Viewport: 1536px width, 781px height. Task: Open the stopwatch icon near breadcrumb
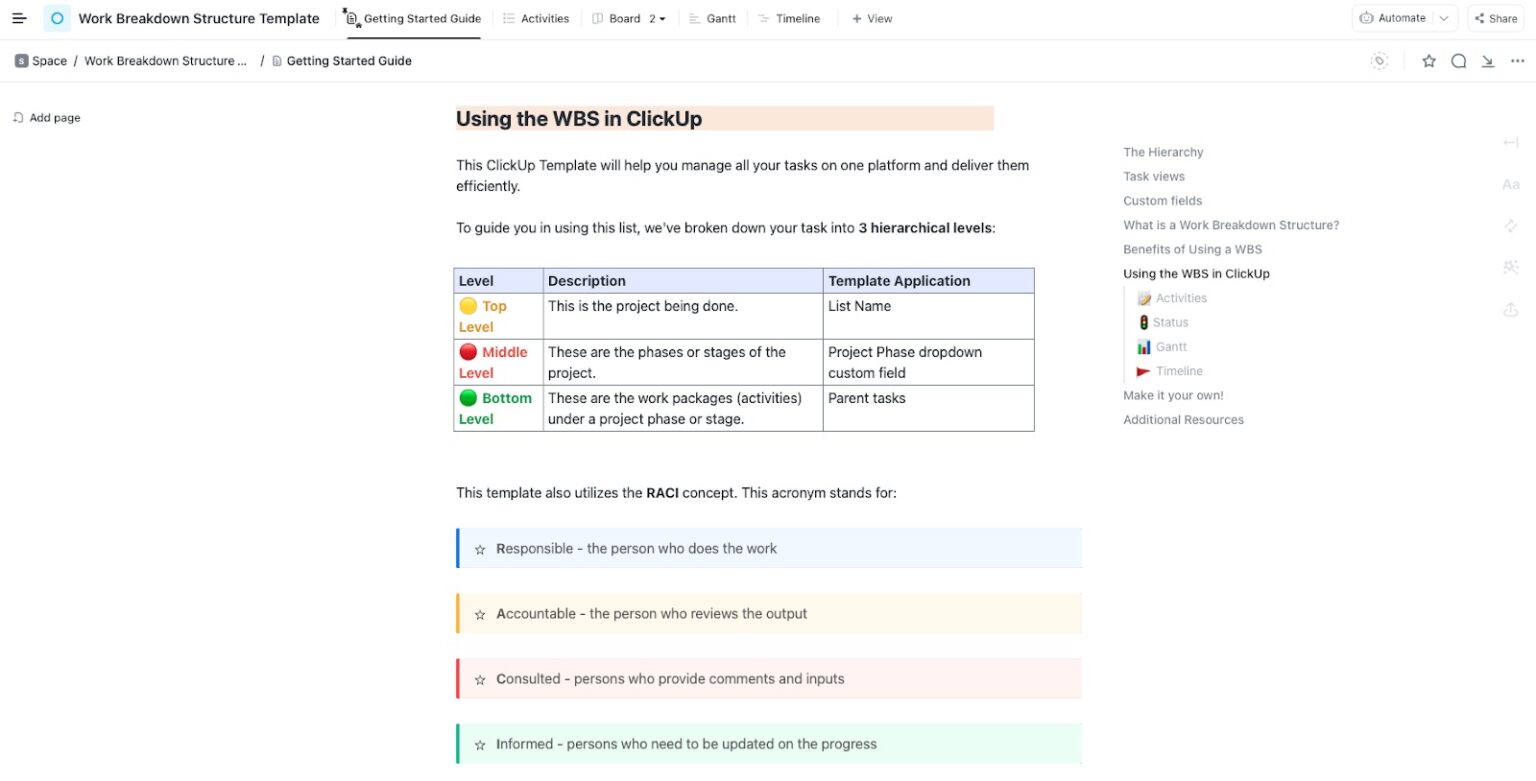coord(1379,61)
